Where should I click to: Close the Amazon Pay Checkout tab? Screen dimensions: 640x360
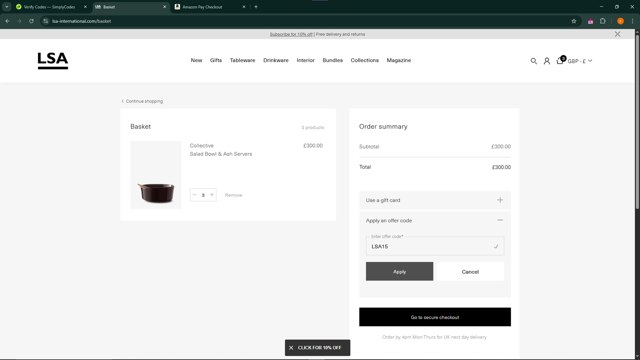click(244, 7)
